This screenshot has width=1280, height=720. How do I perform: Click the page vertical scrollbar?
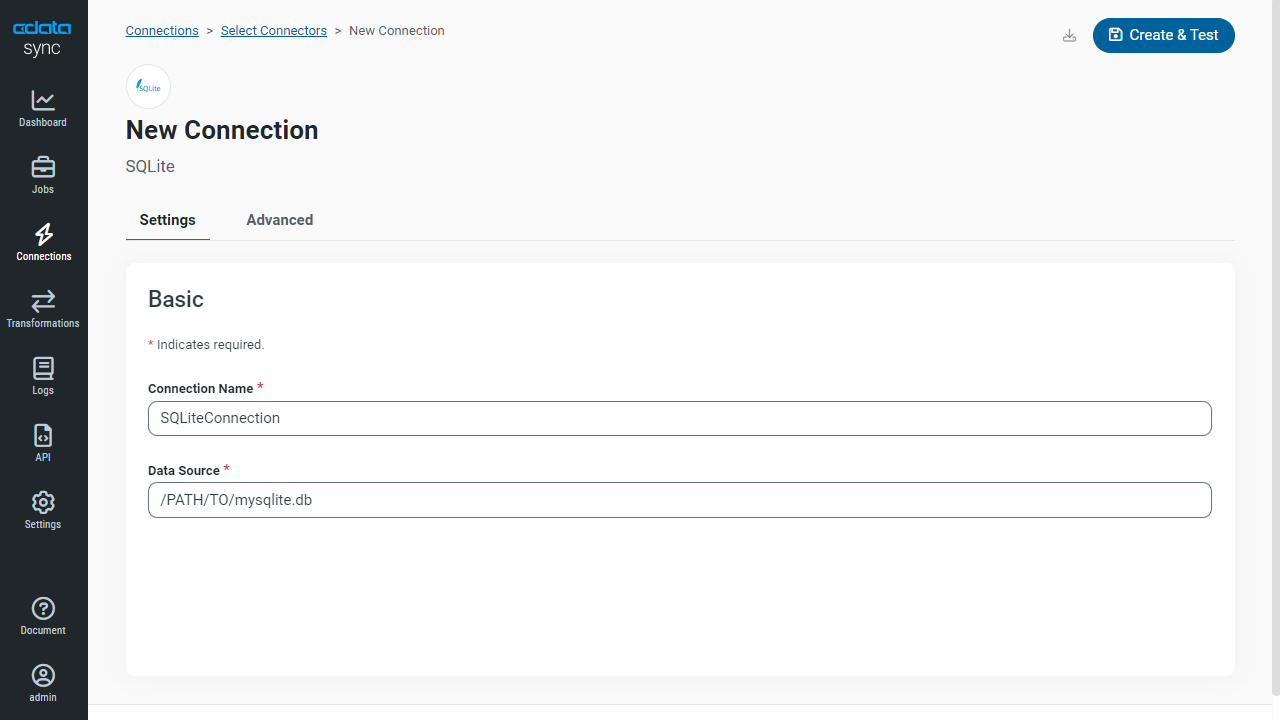[x=1274, y=348]
